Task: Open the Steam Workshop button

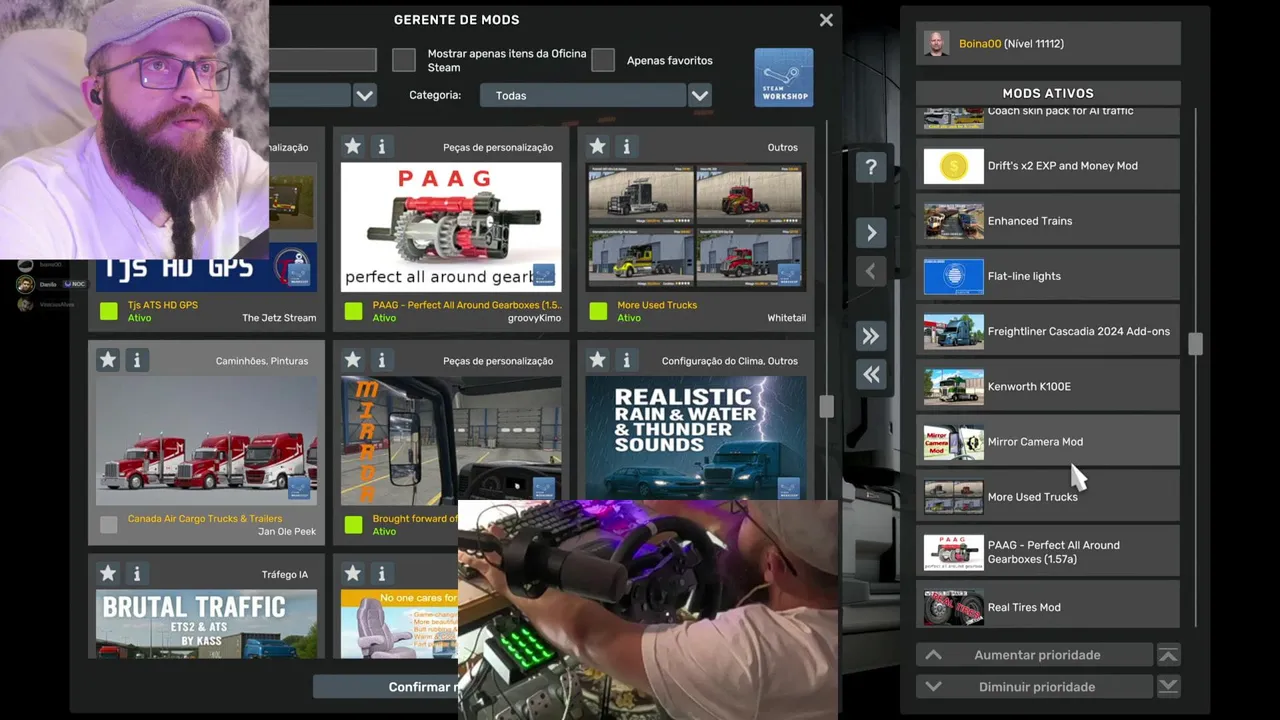Action: tap(783, 77)
